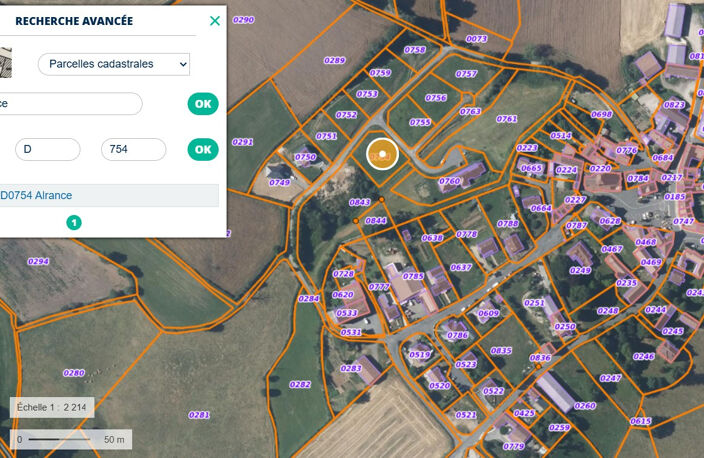Select parcel 0289 on the map
Screen dimensions: 704x458
tap(334, 60)
